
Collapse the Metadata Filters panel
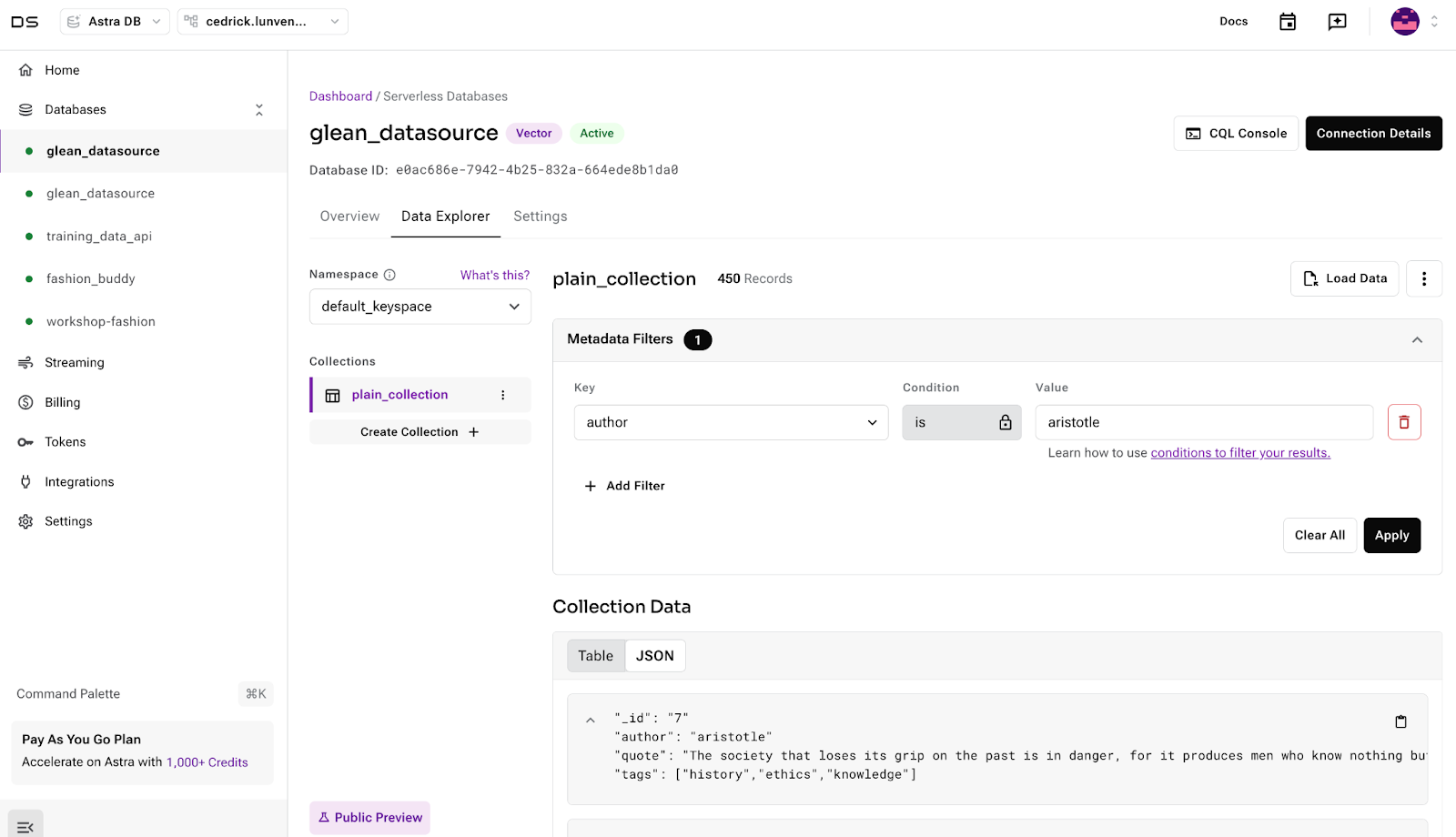coord(1417,339)
